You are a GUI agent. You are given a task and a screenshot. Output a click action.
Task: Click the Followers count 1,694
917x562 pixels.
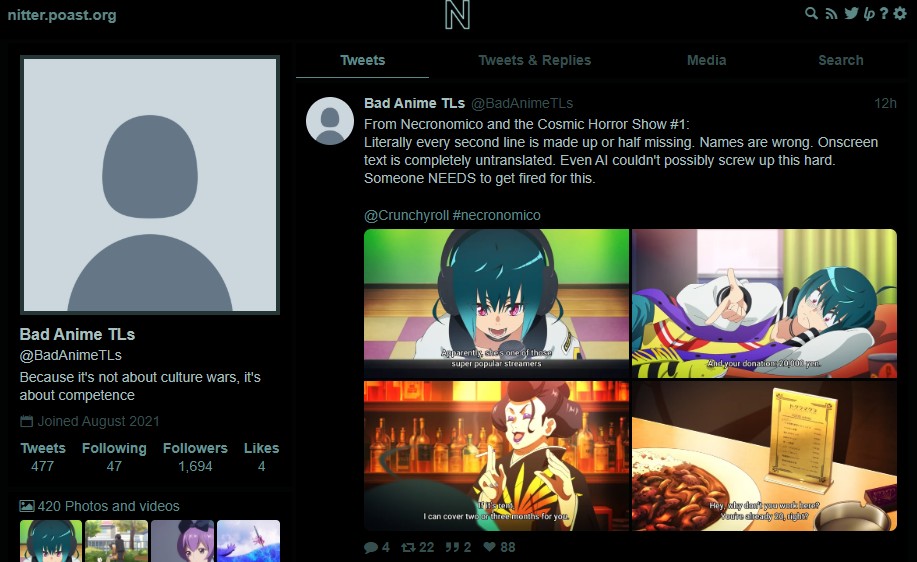(195, 466)
